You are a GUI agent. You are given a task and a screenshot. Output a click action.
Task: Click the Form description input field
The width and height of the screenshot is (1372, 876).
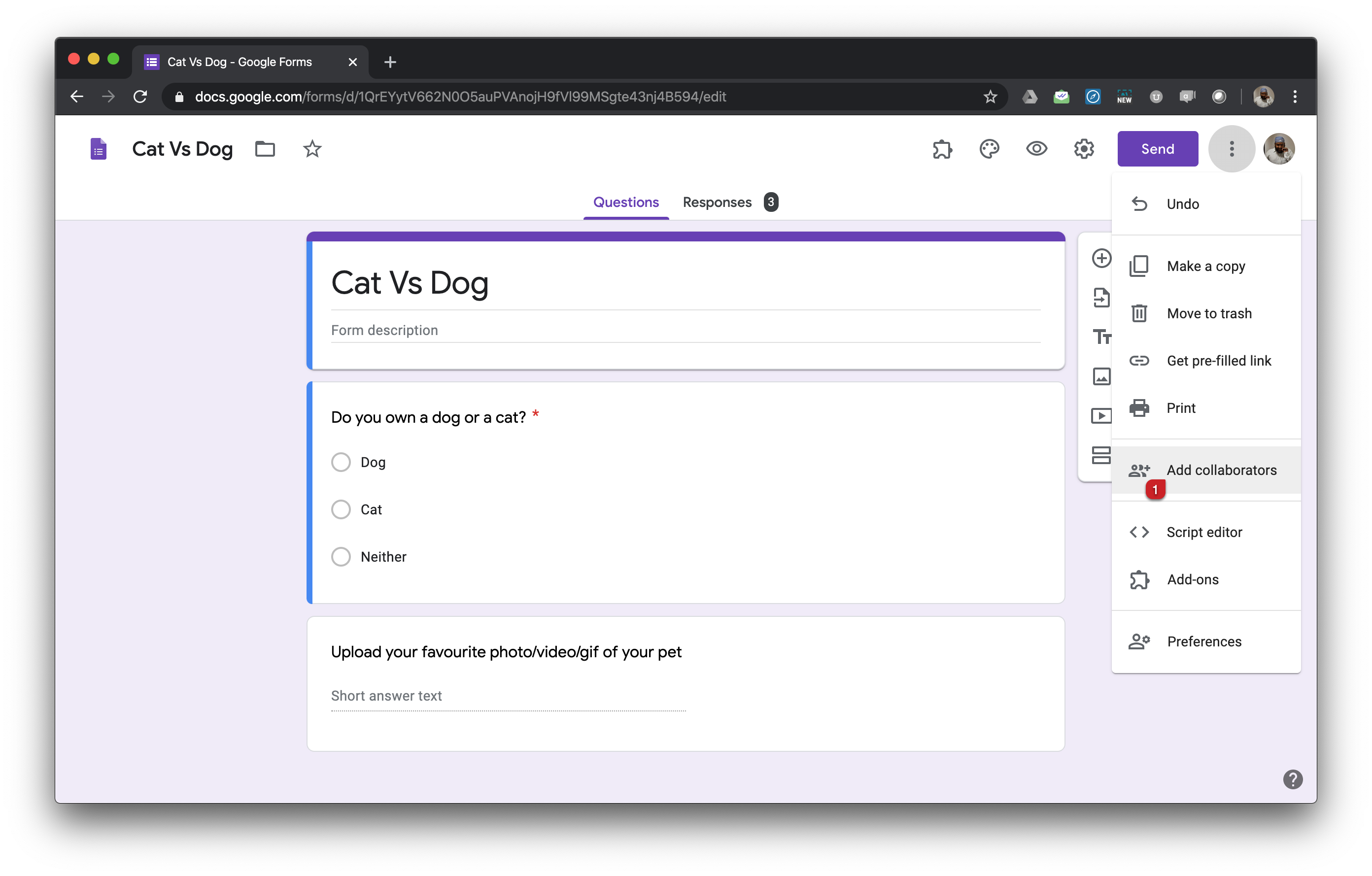pyautogui.click(x=685, y=330)
